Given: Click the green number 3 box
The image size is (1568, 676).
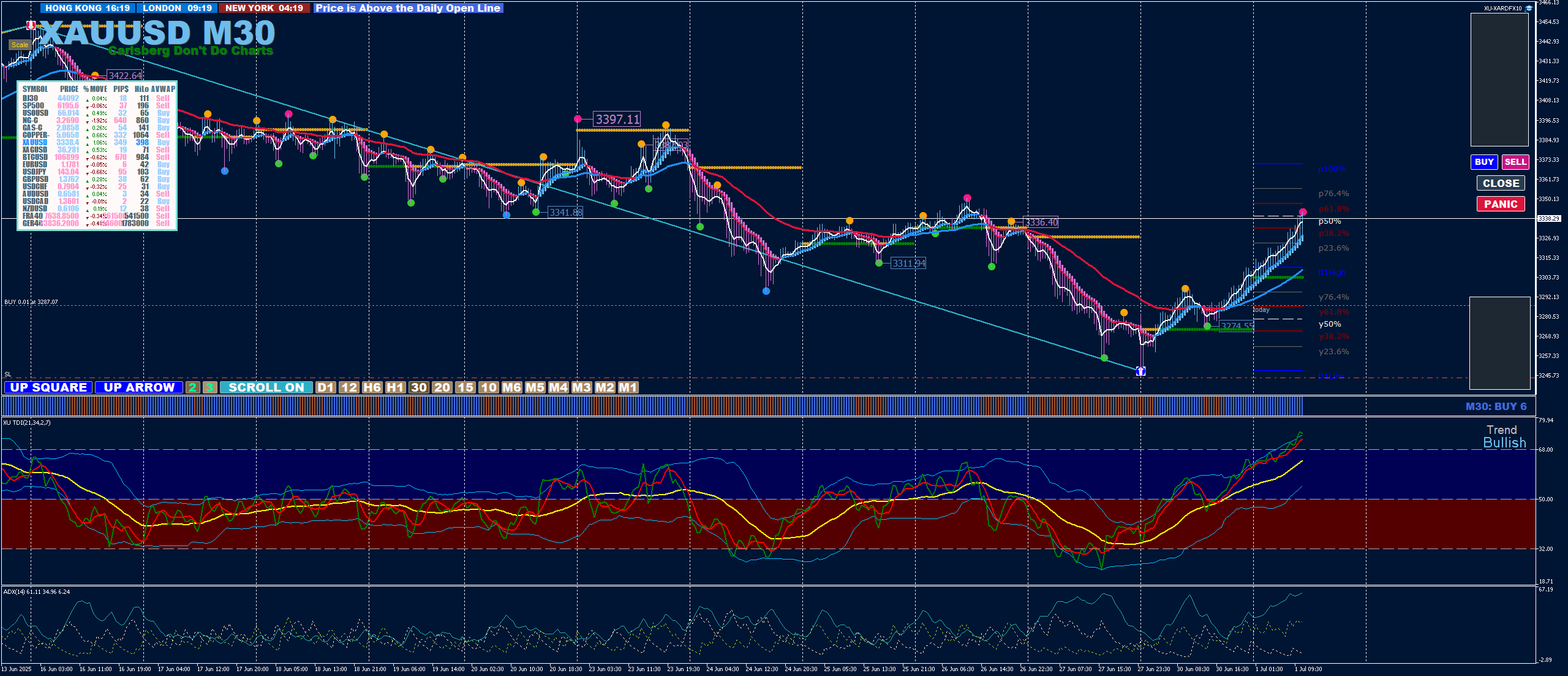Looking at the screenshot, I should (209, 387).
